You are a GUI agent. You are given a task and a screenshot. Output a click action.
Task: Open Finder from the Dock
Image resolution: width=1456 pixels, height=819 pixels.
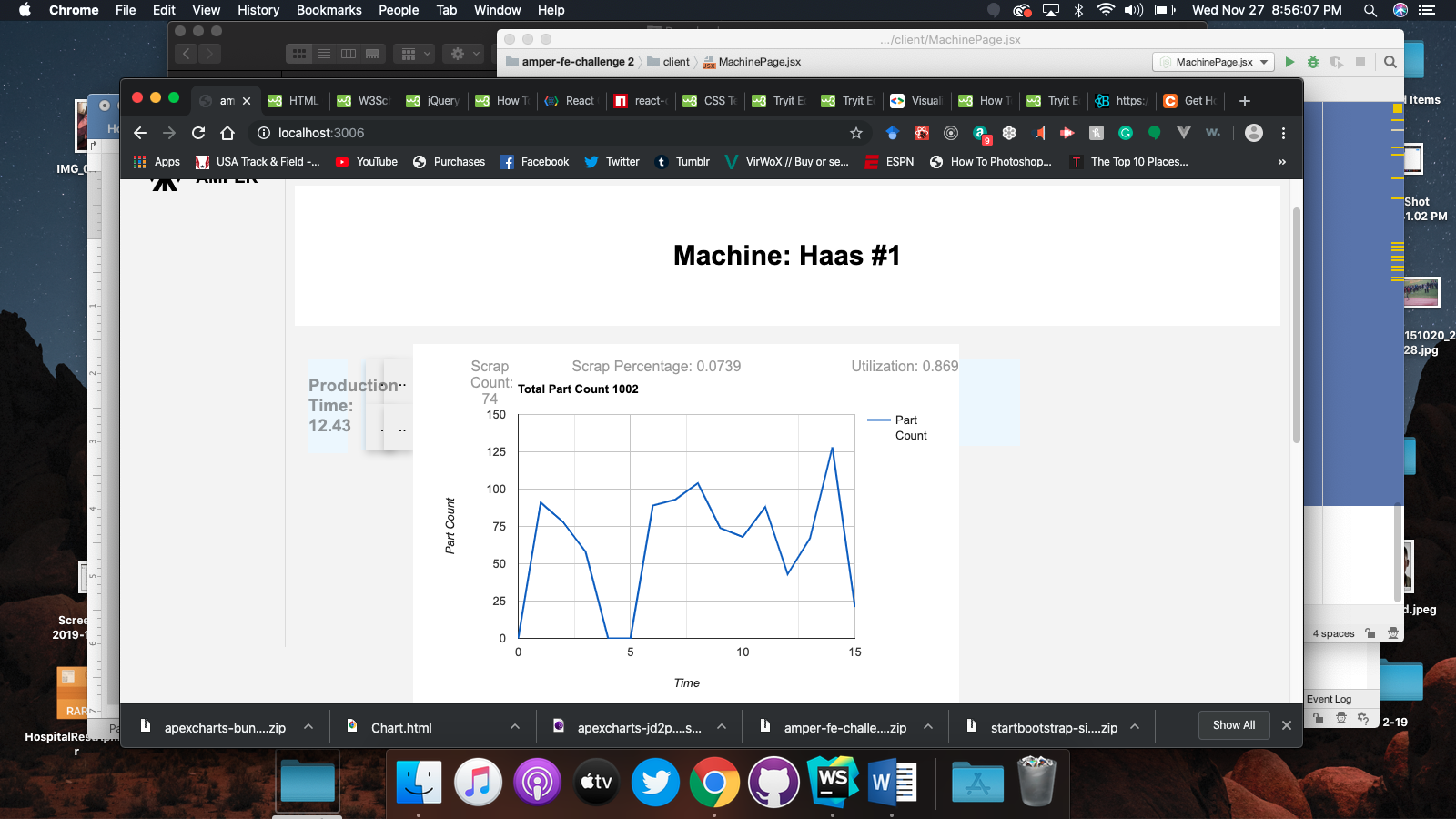[419, 782]
